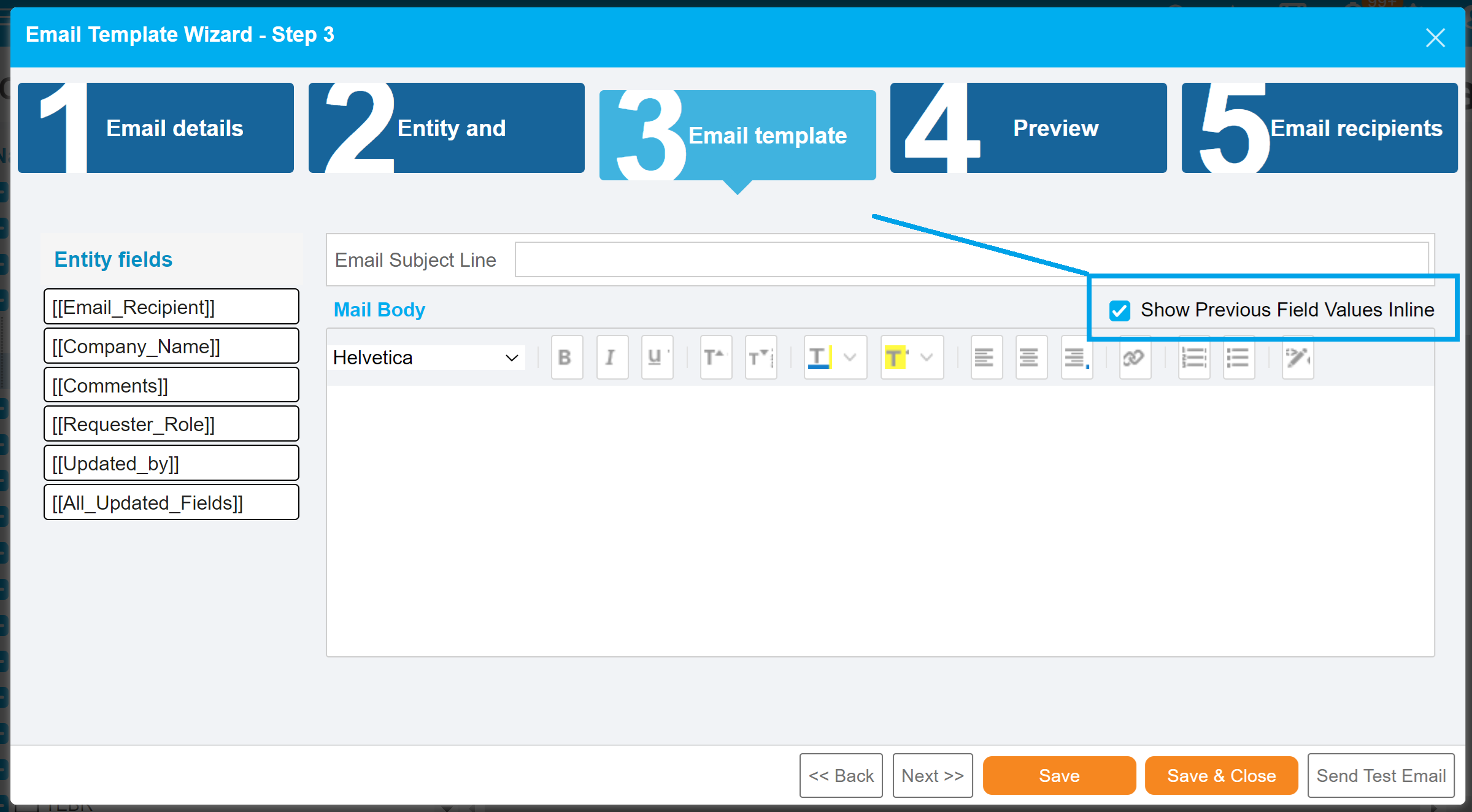Open the Helvetica font dropdown

427,358
